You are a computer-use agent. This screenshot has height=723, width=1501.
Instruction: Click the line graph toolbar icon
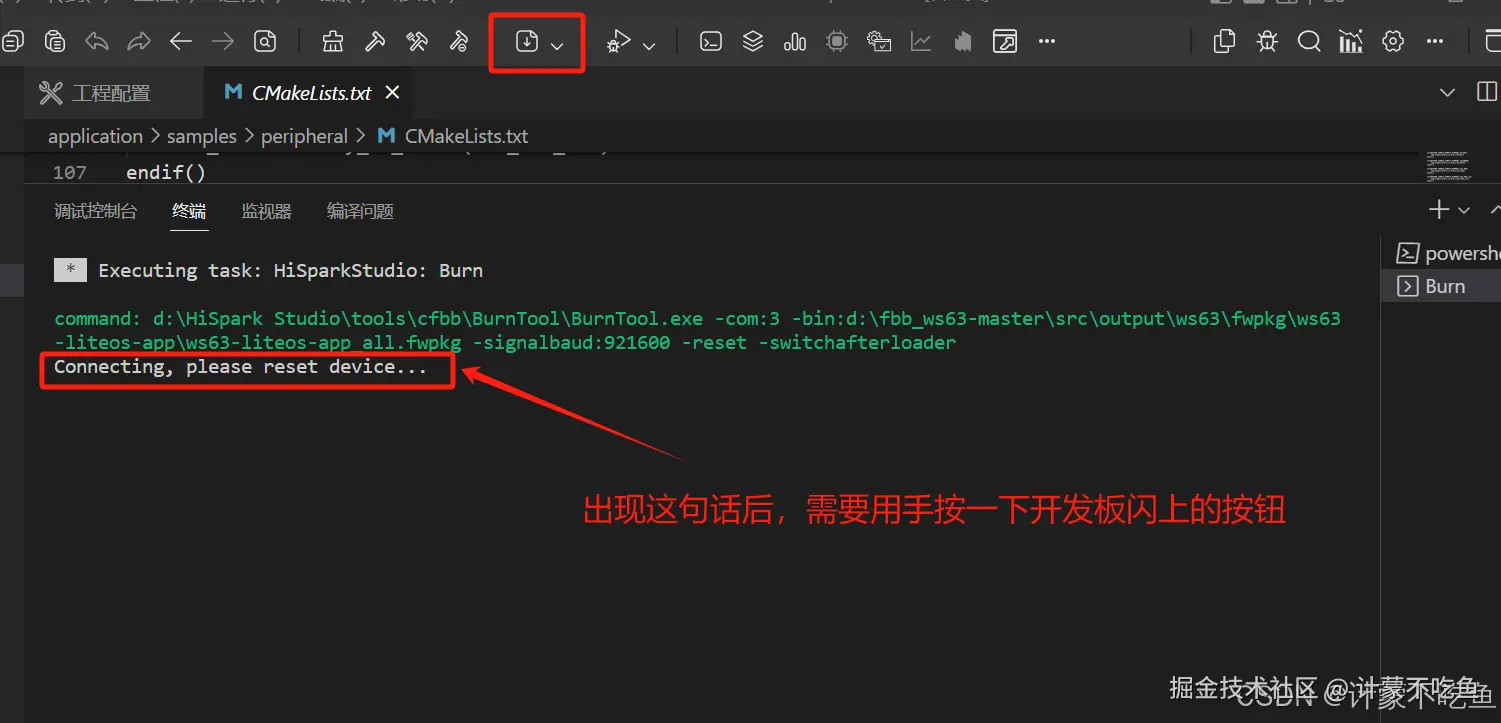[921, 41]
